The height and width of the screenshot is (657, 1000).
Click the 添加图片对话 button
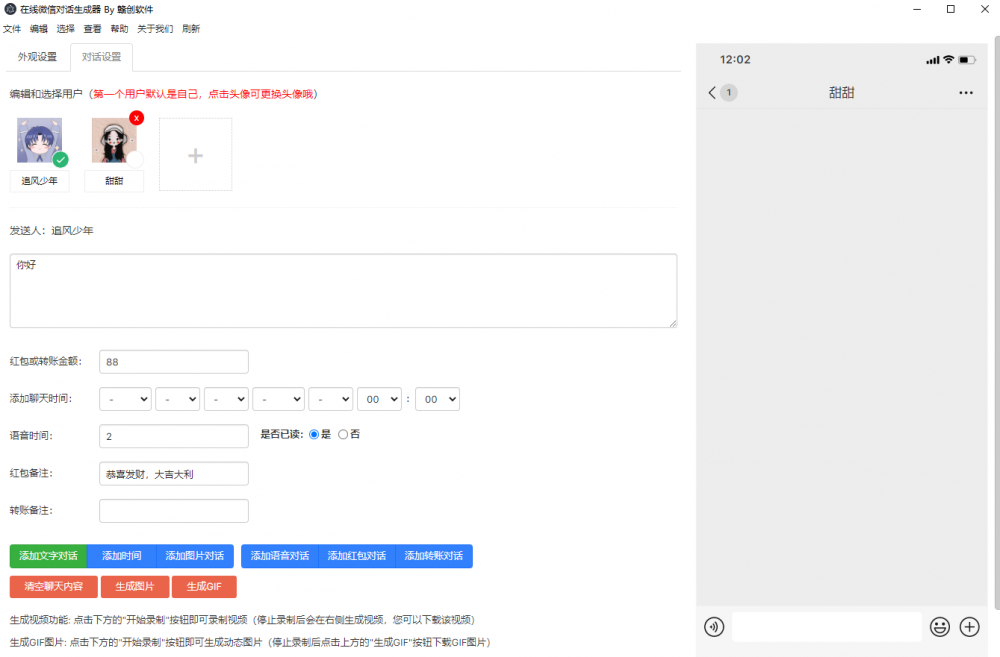[x=195, y=556]
